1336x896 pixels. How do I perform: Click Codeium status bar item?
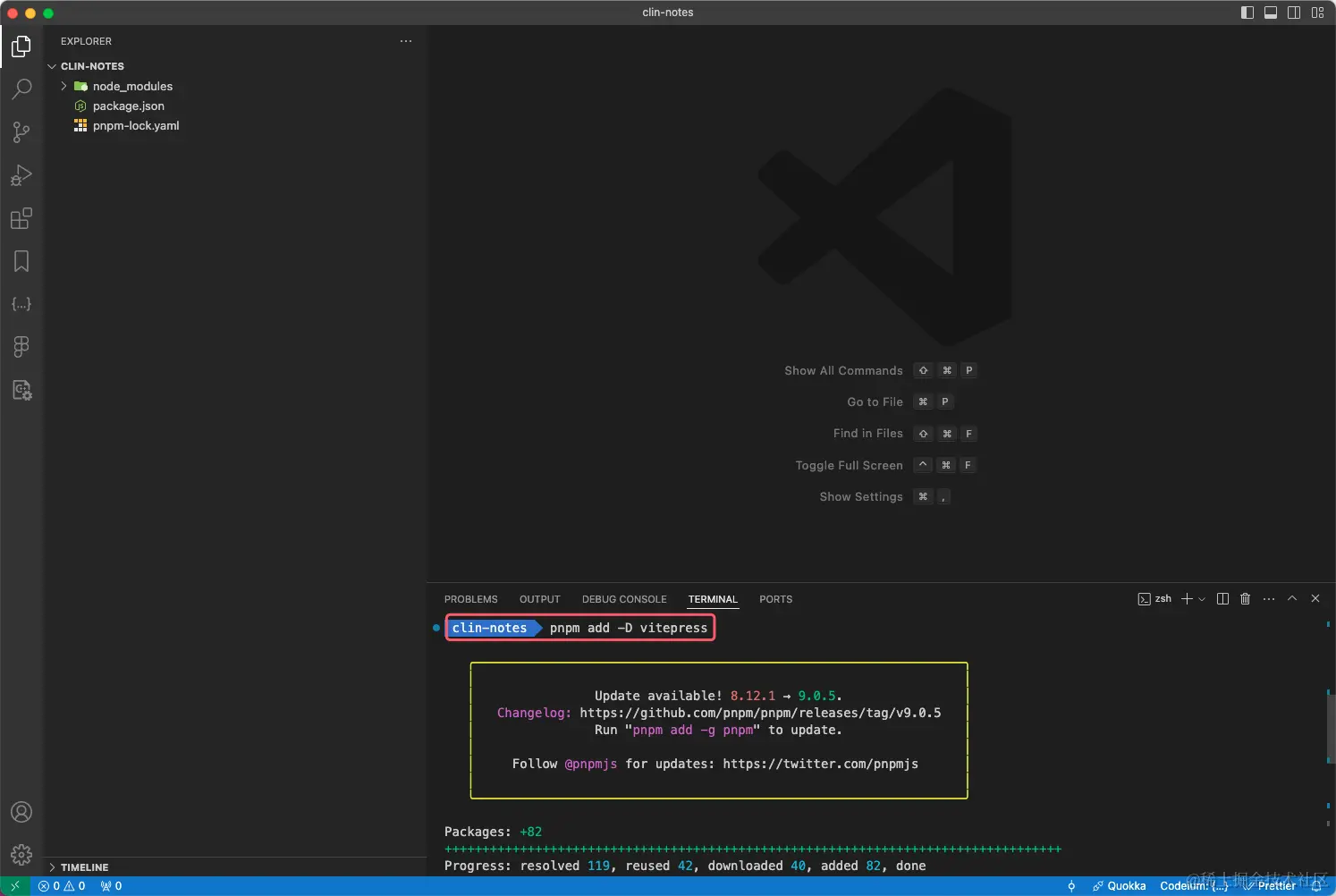(1194, 886)
